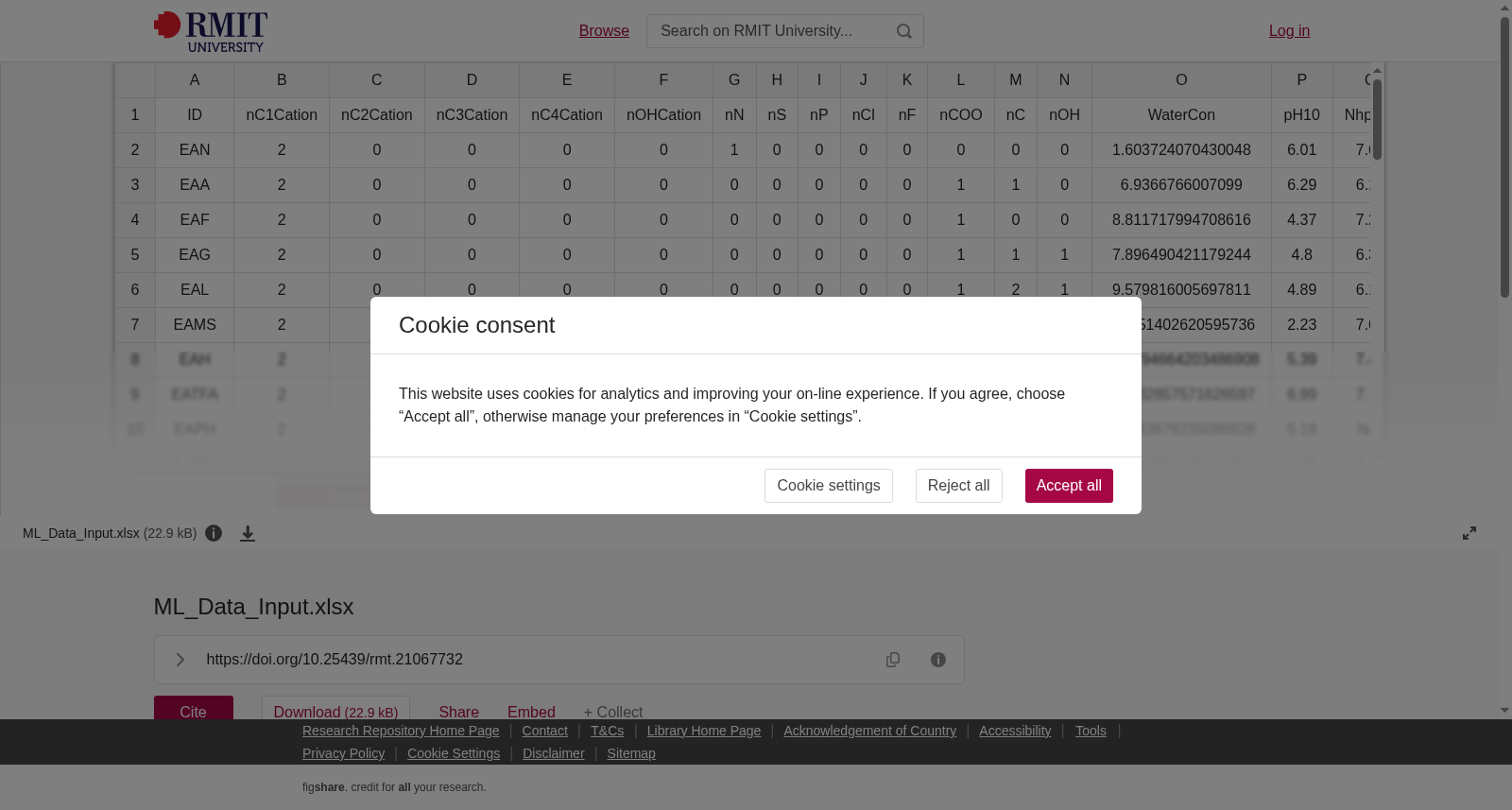The height and width of the screenshot is (810, 1512).
Task: Open the Disclaimer footer link
Action: (554, 753)
